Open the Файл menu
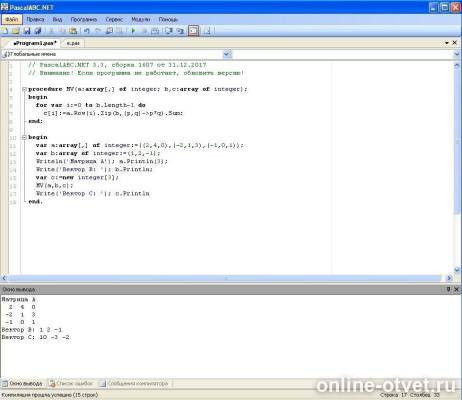 pyautogui.click(x=12, y=20)
